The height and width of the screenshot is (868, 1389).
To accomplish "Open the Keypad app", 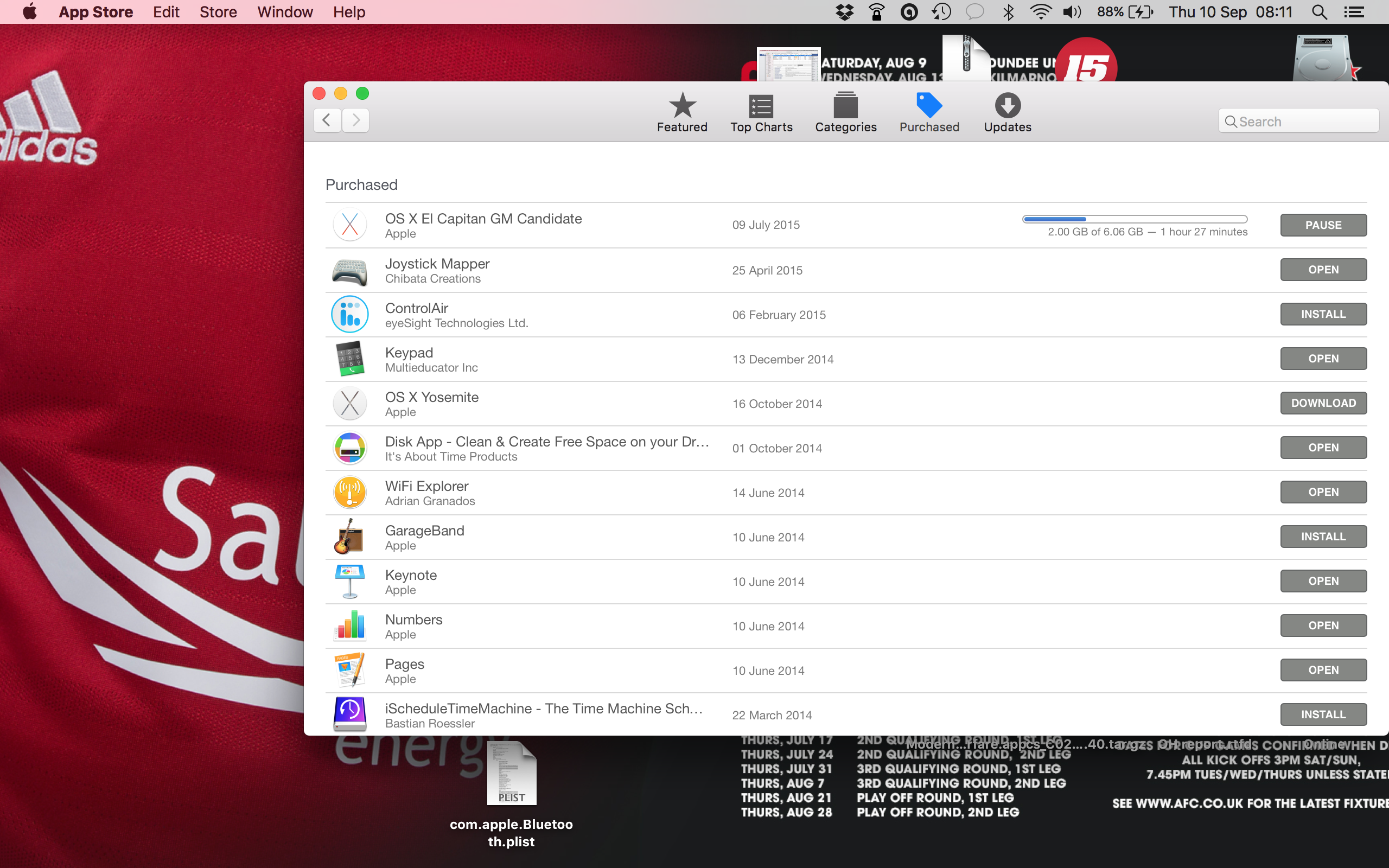I will click(x=1323, y=358).
